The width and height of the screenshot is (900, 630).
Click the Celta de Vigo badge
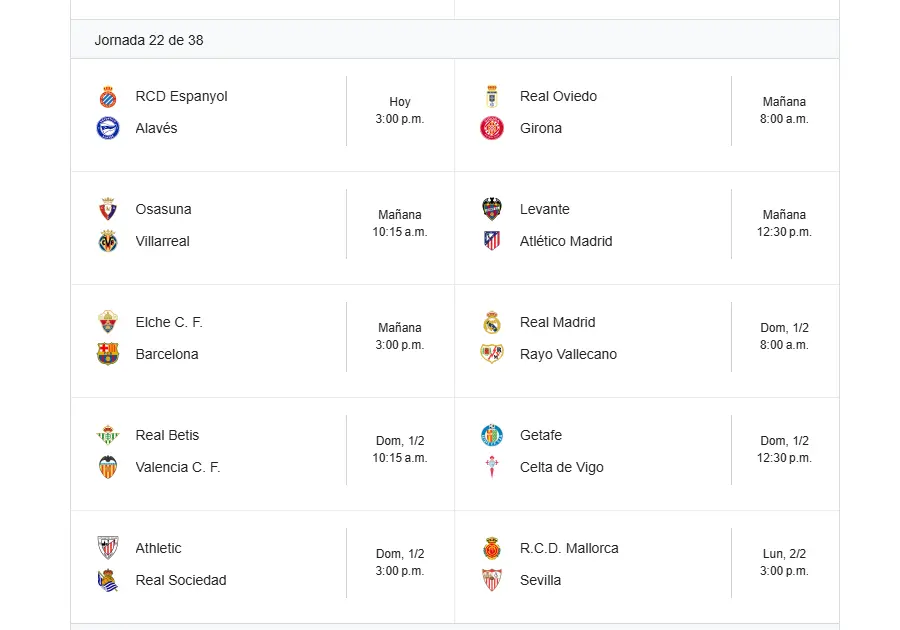tap(492, 467)
